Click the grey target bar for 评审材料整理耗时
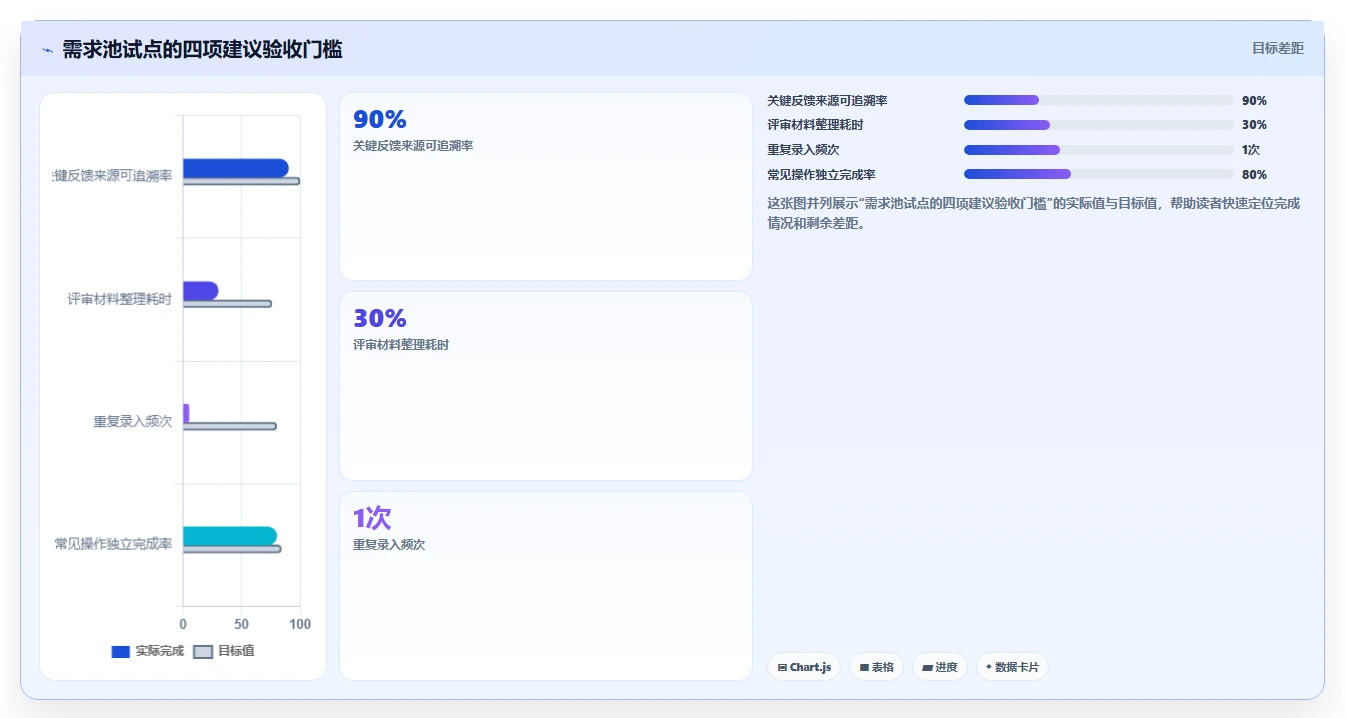The height and width of the screenshot is (718, 1345). pyautogui.click(x=227, y=304)
